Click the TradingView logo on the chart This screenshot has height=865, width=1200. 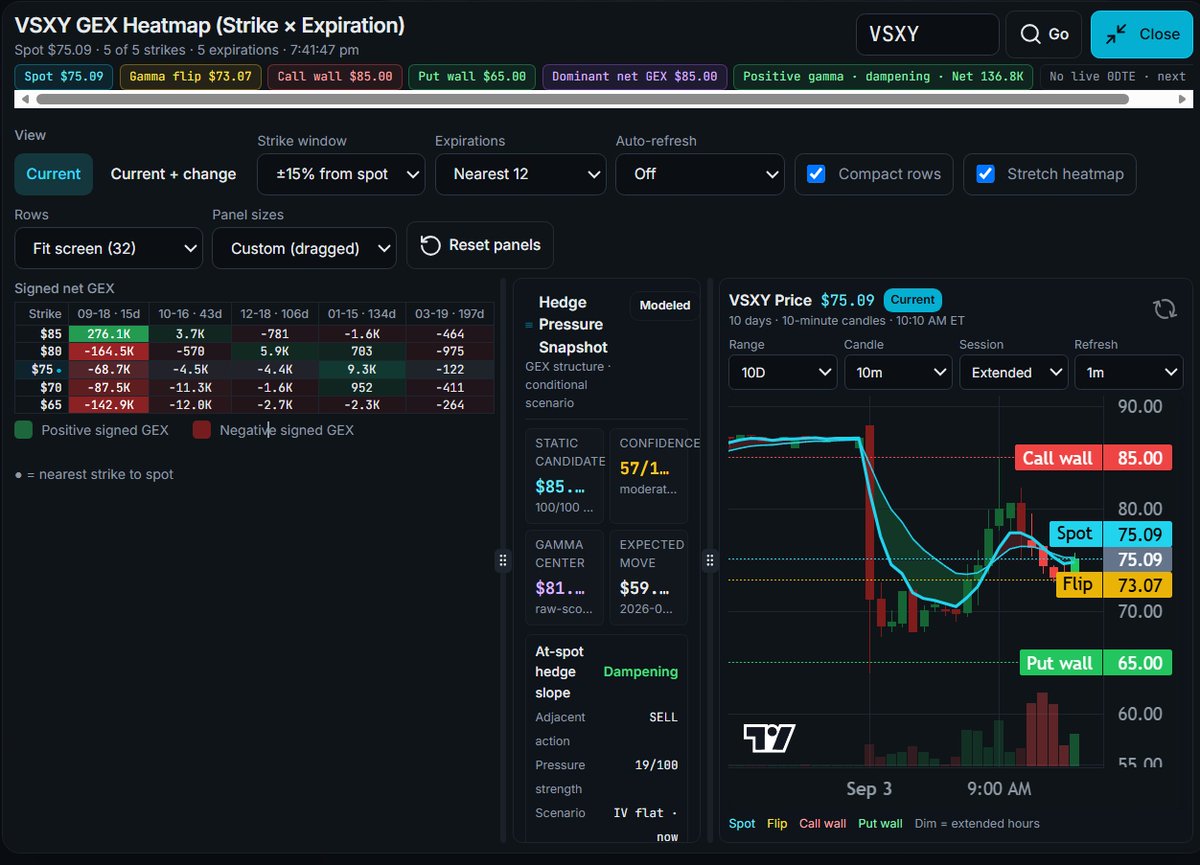769,738
